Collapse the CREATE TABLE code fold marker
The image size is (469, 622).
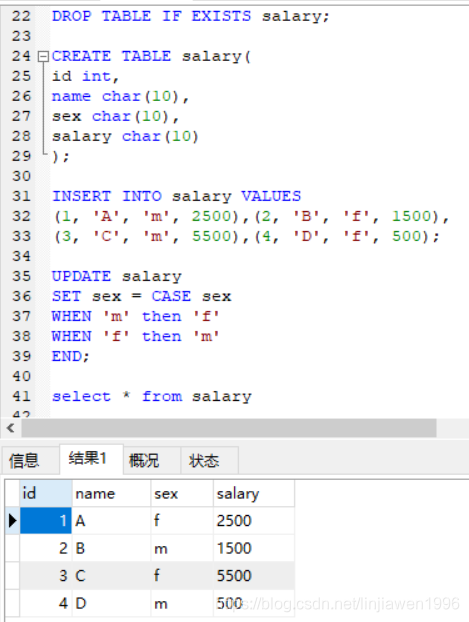pyautogui.click(x=43, y=56)
